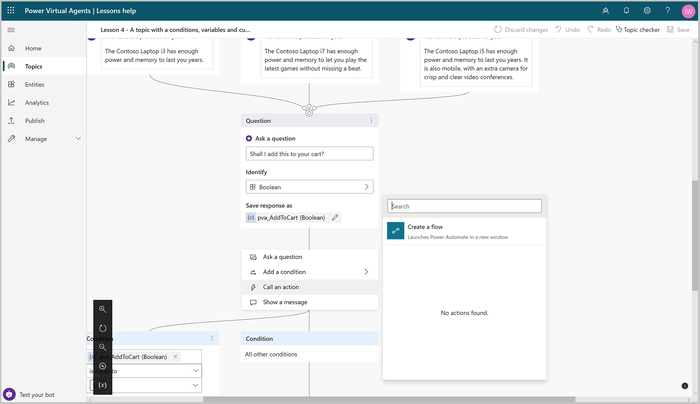Click the Analytics chart icon
The height and width of the screenshot is (404, 700).
pyautogui.click(x=12, y=103)
